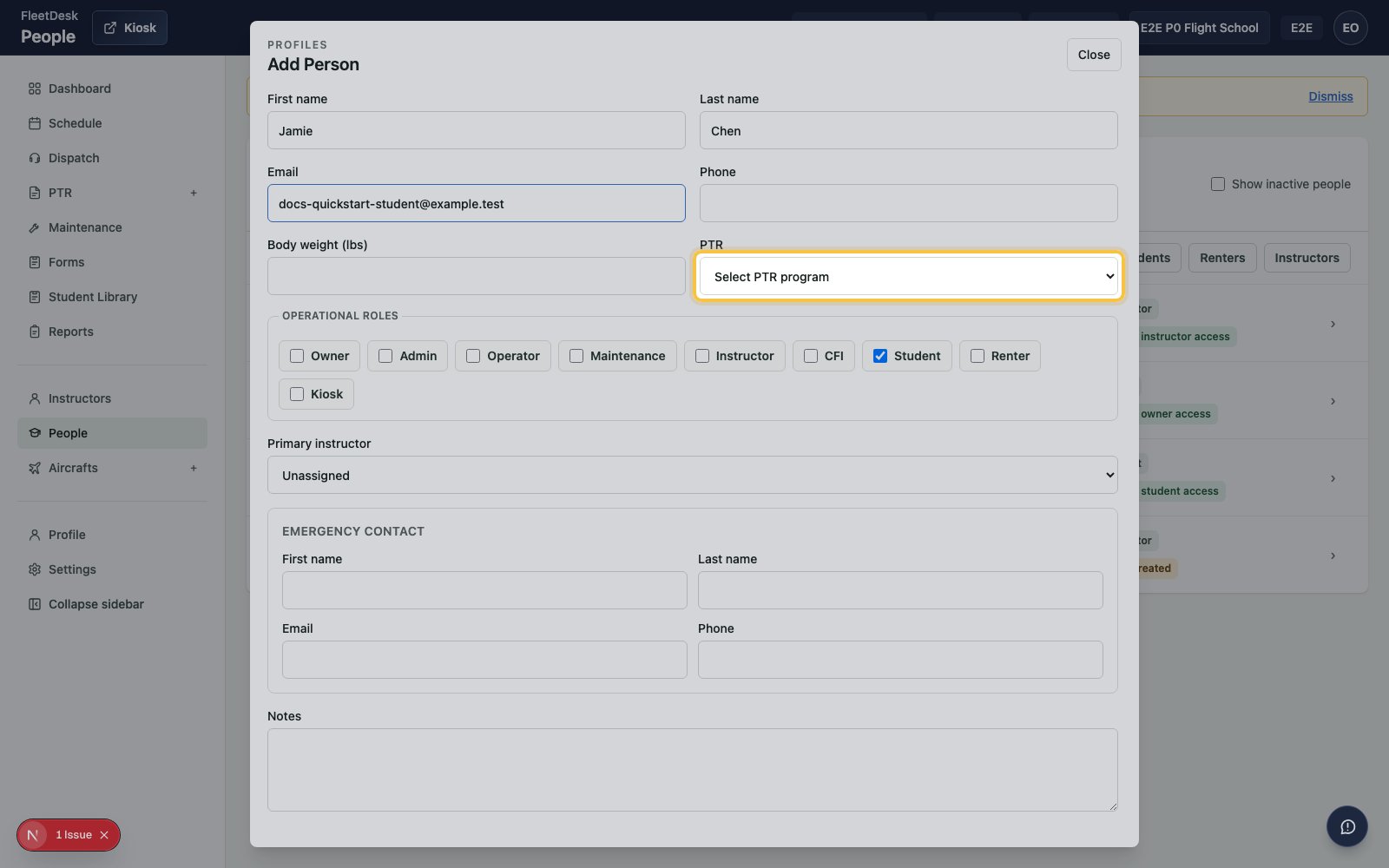Screen dimensions: 1389x868
Task: Open the Select PTR program dropdown
Action: tap(909, 277)
